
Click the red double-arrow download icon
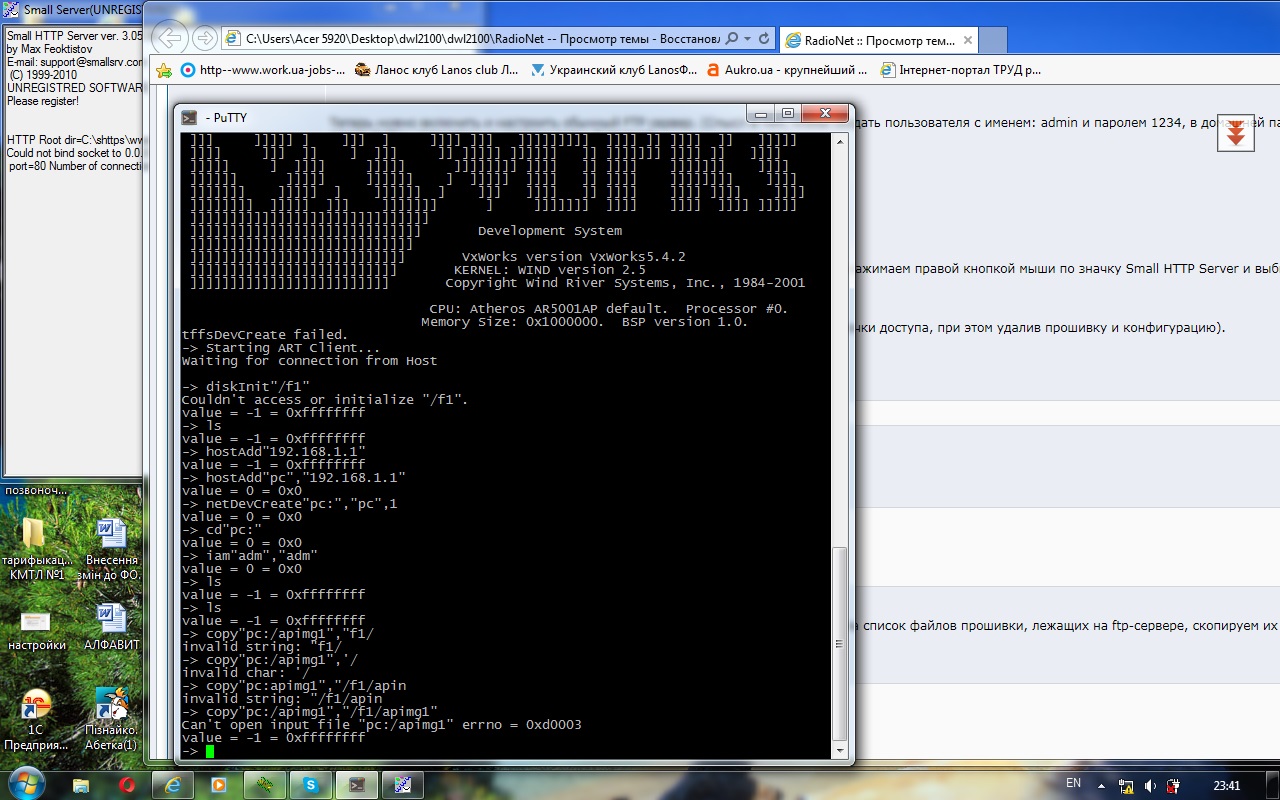1235,133
